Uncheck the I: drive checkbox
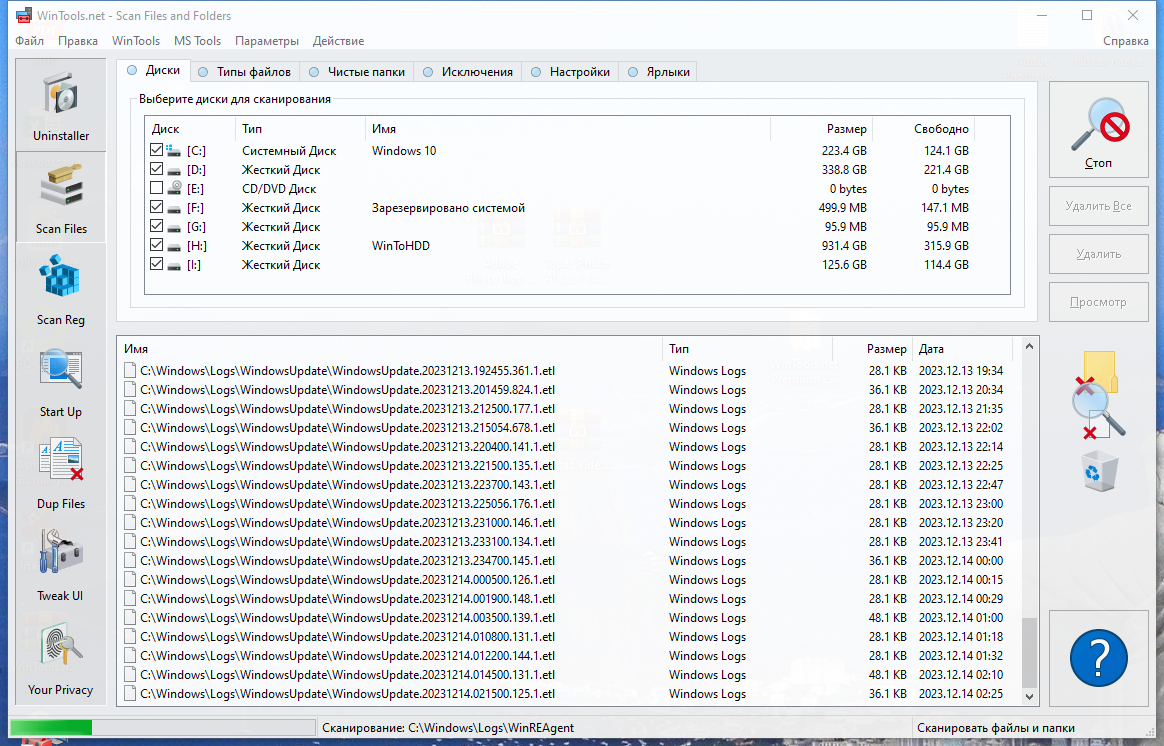1164x746 pixels. click(x=157, y=264)
